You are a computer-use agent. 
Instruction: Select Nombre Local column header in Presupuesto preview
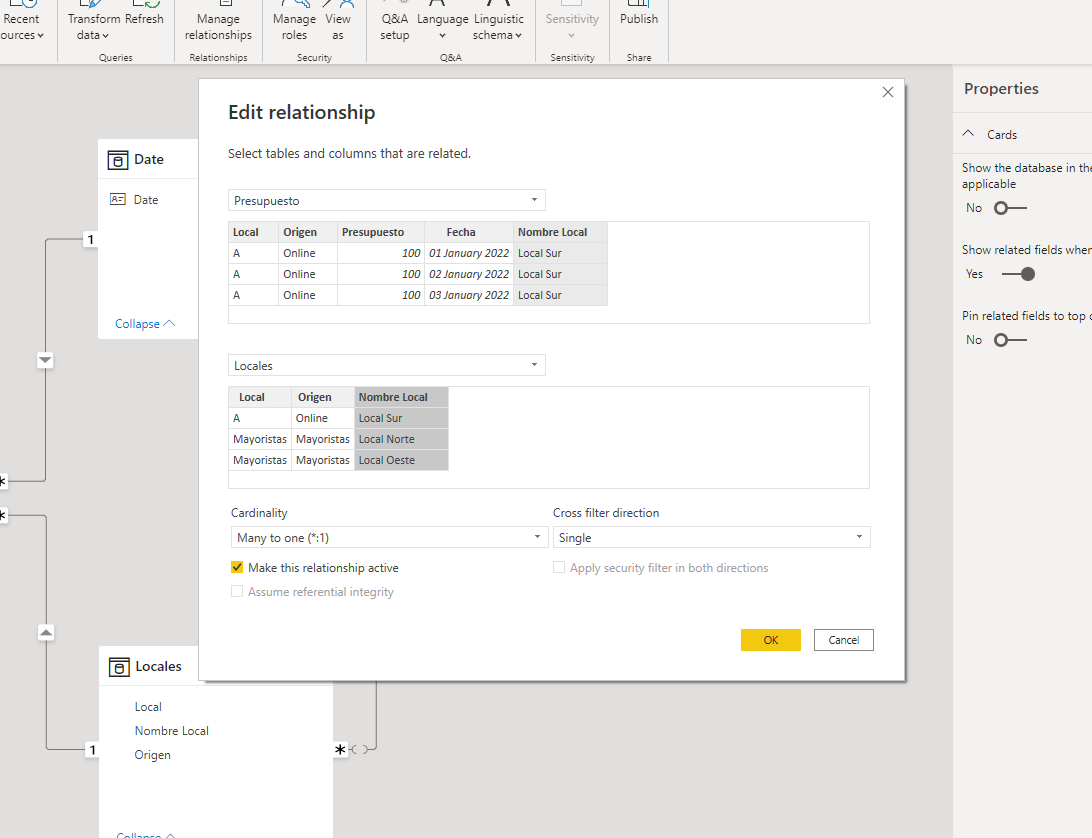tap(561, 232)
